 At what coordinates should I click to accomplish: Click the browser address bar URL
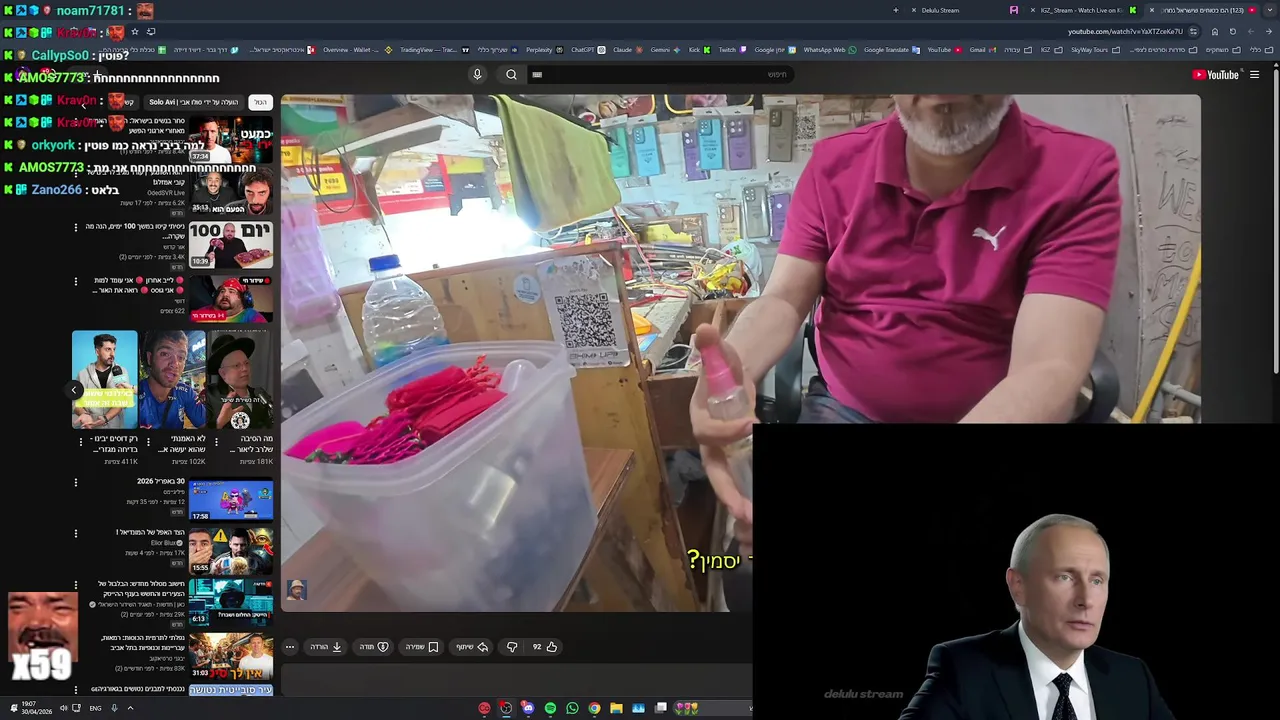pos(1125,31)
